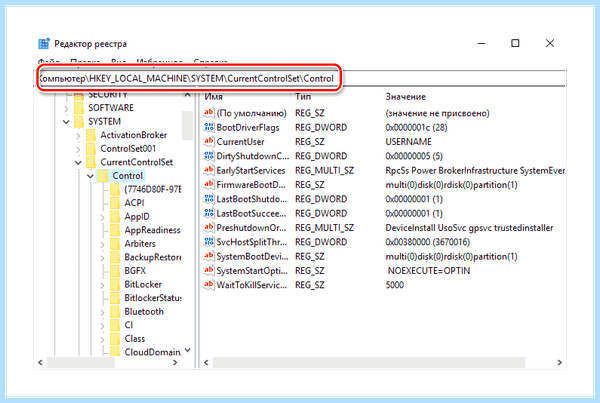Collapse the CurrentControlSet node
The height and width of the screenshot is (403, 600).
pos(78,163)
